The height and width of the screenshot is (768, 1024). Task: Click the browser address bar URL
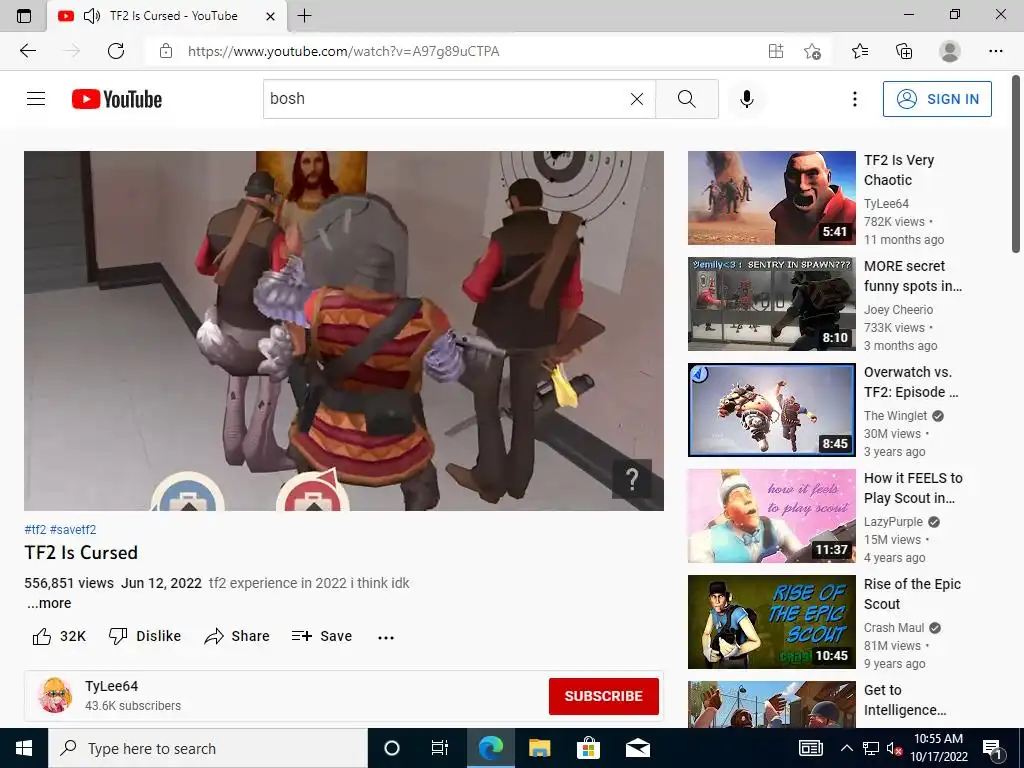click(x=344, y=51)
